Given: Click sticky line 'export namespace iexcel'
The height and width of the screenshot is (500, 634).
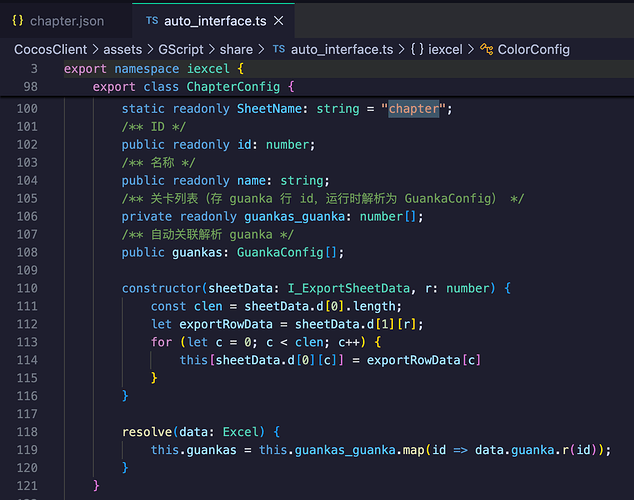Looking at the screenshot, I should pos(154,69).
